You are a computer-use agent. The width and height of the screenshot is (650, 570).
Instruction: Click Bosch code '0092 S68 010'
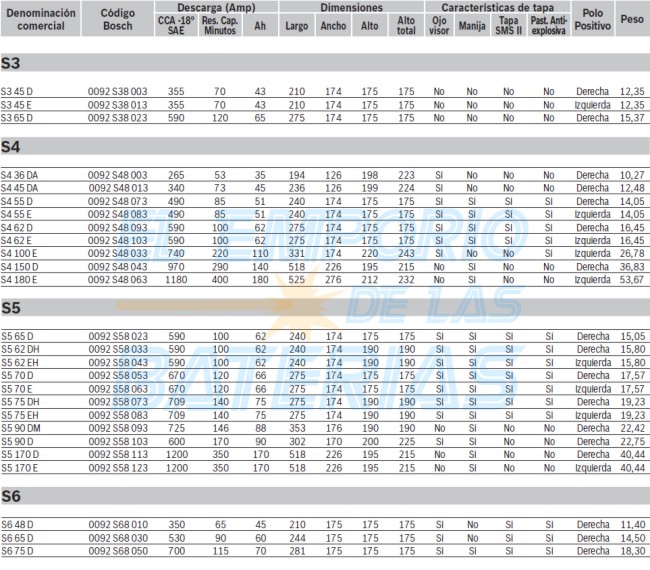[x=118, y=524]
